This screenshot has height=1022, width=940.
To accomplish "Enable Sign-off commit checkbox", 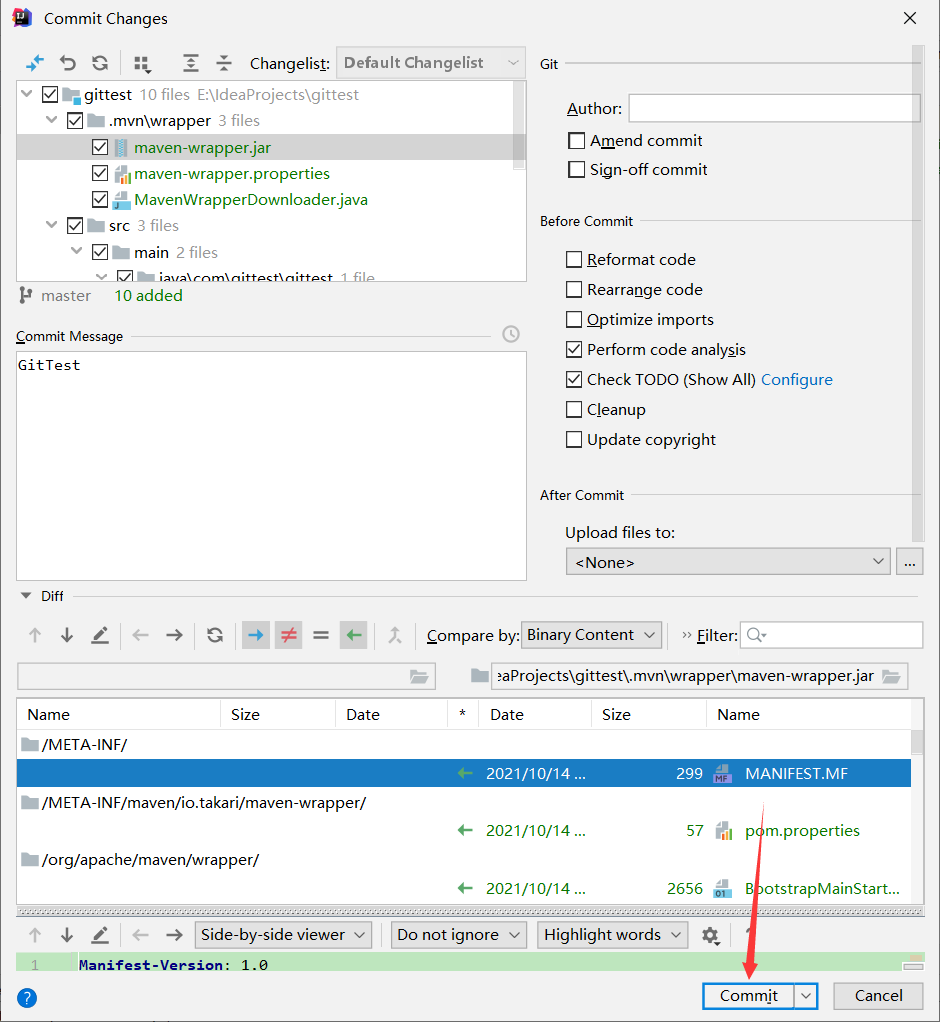I will point(576,169).
